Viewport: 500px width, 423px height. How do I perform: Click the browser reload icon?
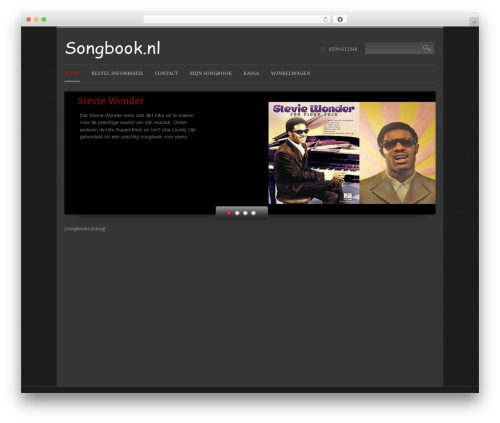[325, 20]
